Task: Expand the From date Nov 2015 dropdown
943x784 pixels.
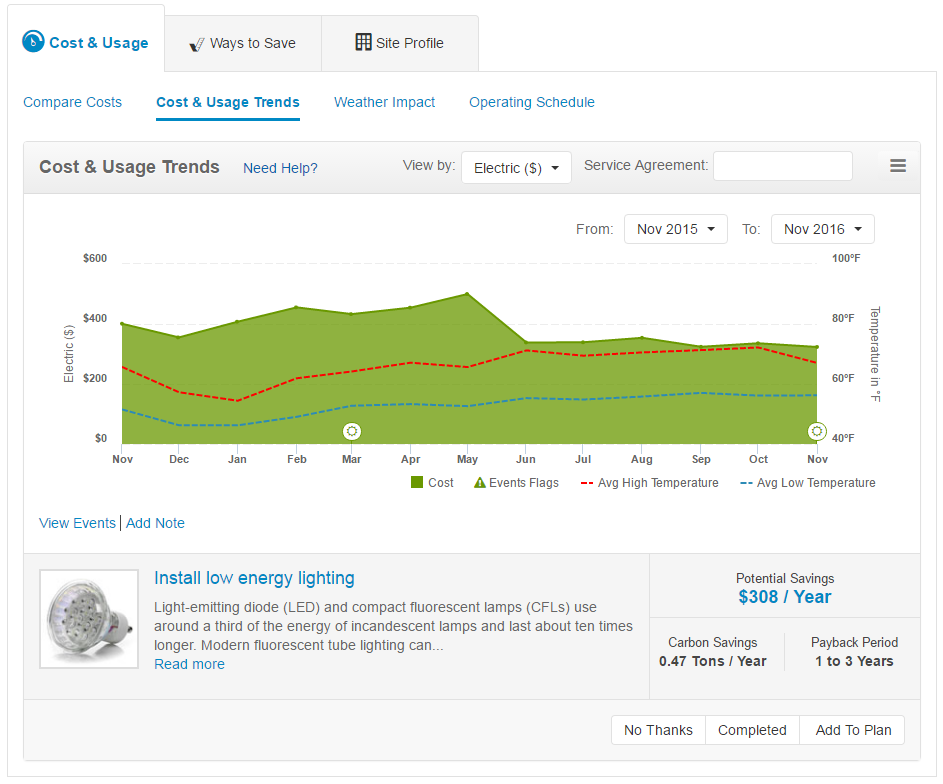Action: 675,229
